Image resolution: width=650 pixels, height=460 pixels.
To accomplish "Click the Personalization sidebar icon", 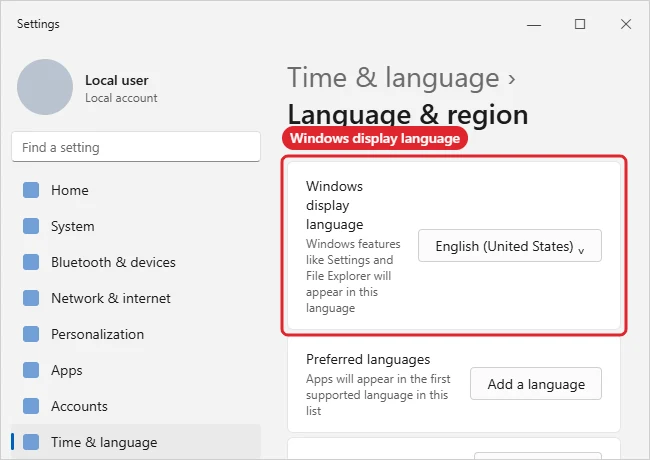I will 31,334.
